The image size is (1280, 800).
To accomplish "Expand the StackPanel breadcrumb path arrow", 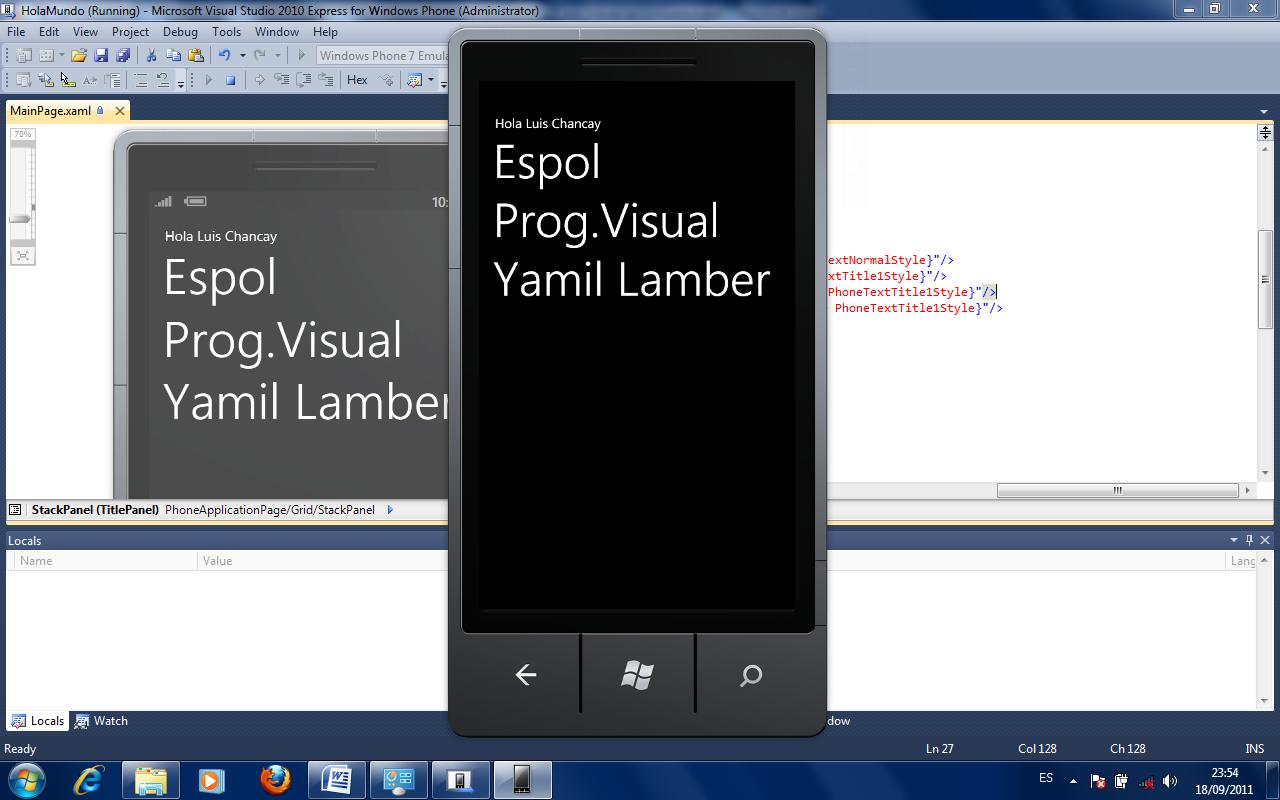I will 390,510.
